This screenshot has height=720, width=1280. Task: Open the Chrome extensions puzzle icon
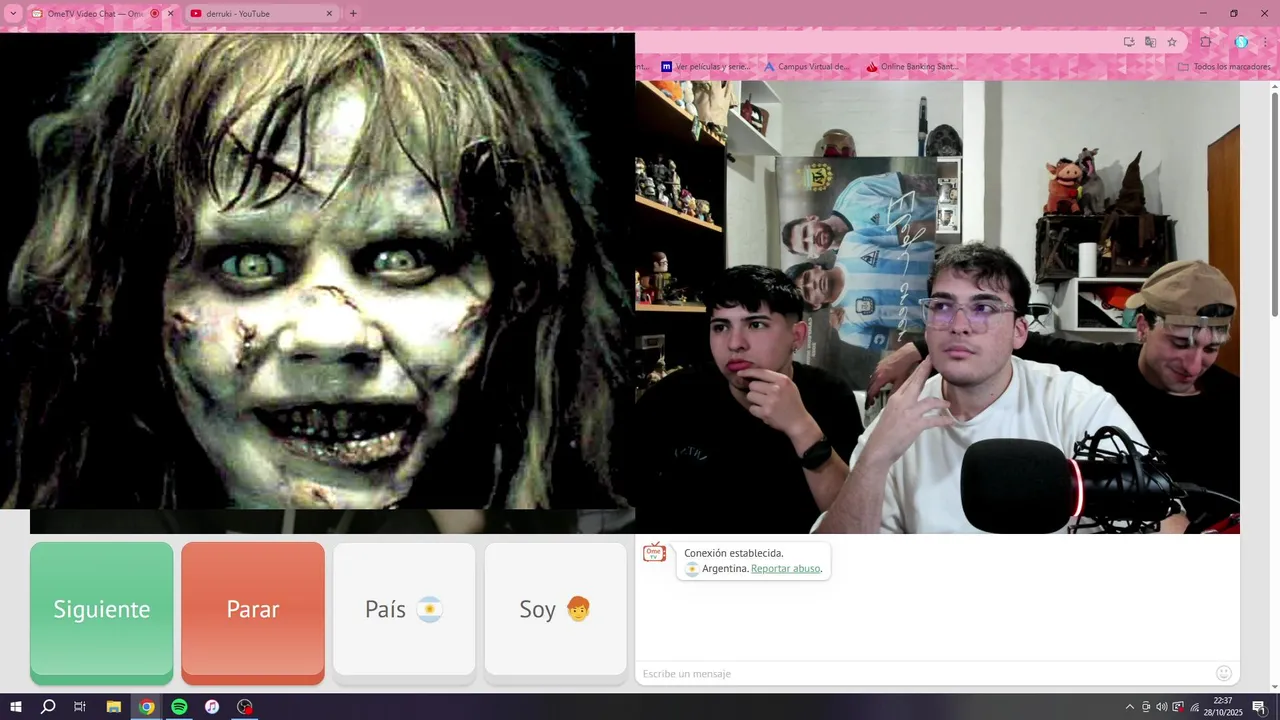tap(1206, 42)
